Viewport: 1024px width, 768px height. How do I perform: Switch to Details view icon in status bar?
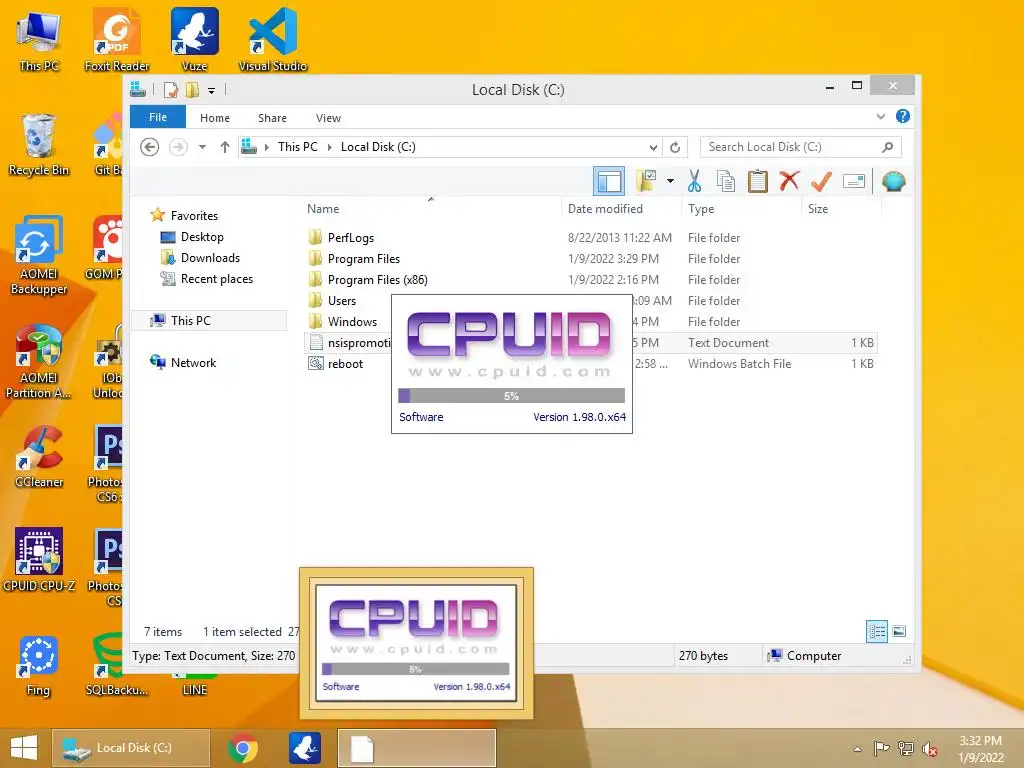point(876,632)
